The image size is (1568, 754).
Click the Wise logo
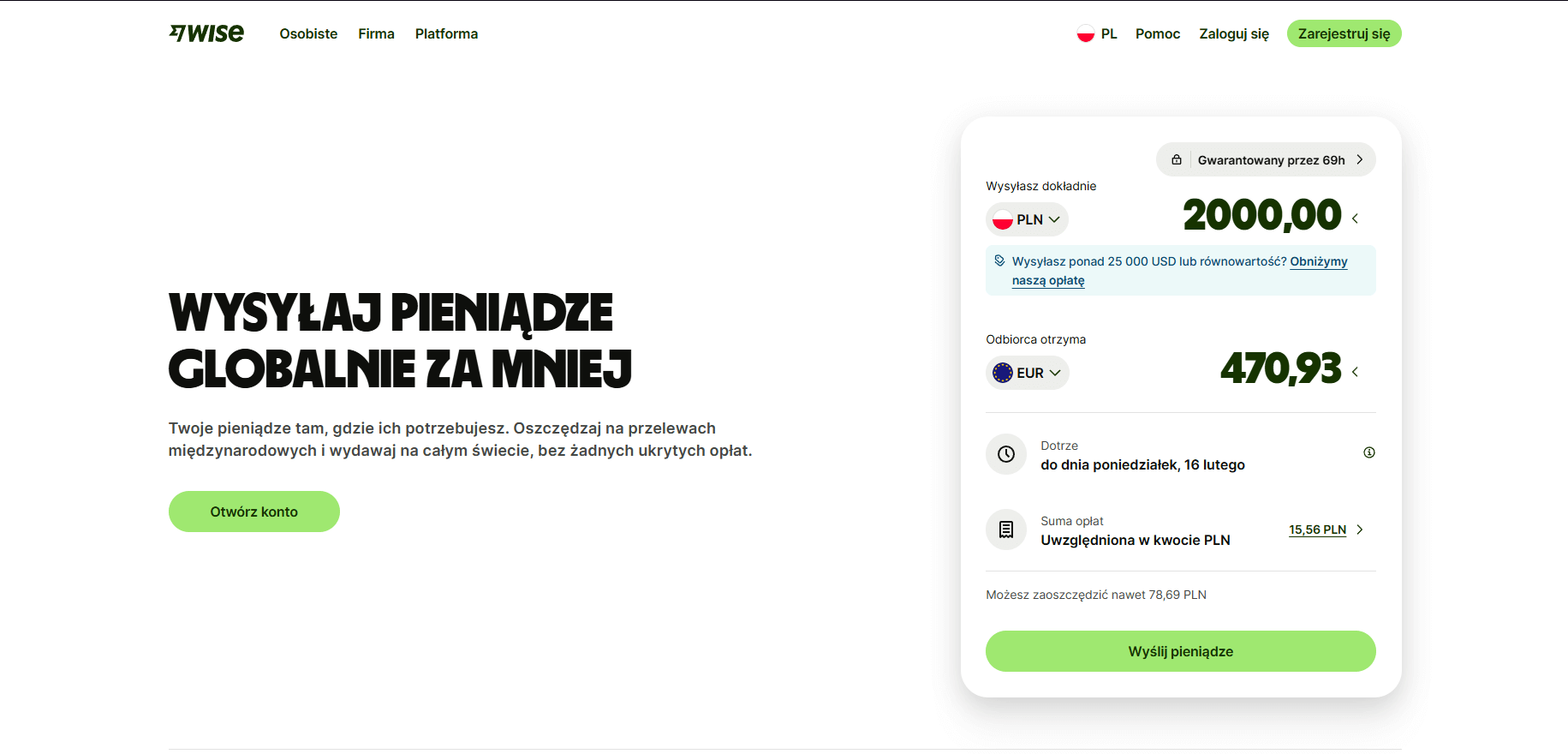click(206, 33)
